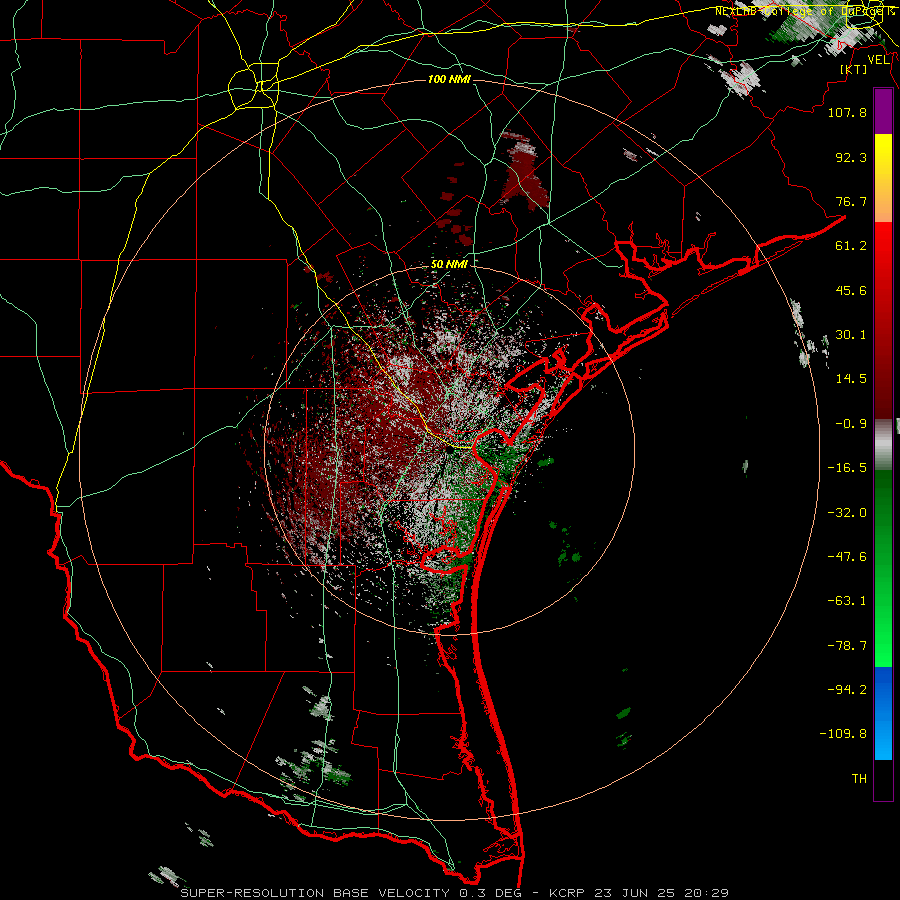The width and height of the screenshot is (900, 900).
Task: Select the TH legend label
Action: 859,779
